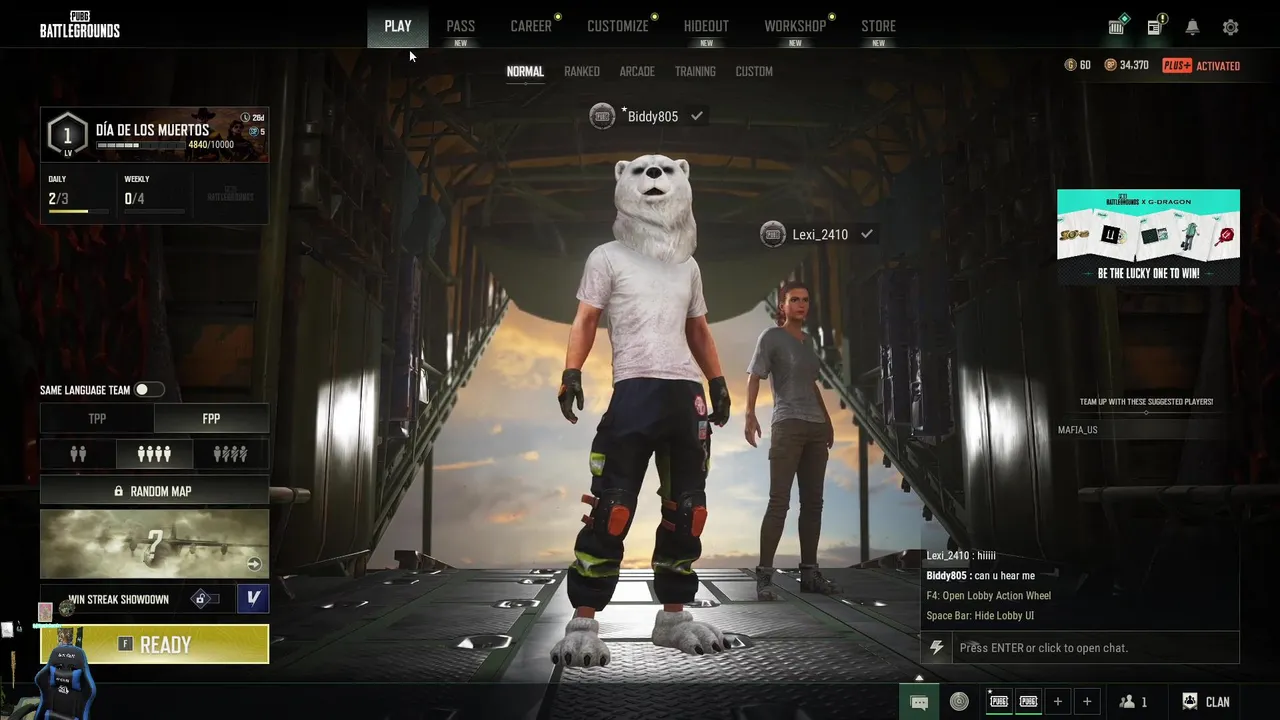Click the PLUS+ activated badge

pos(1201,66)
